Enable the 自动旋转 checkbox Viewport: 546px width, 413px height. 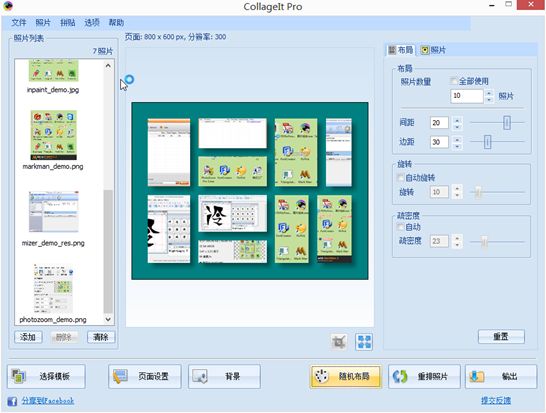click(400, 178)
